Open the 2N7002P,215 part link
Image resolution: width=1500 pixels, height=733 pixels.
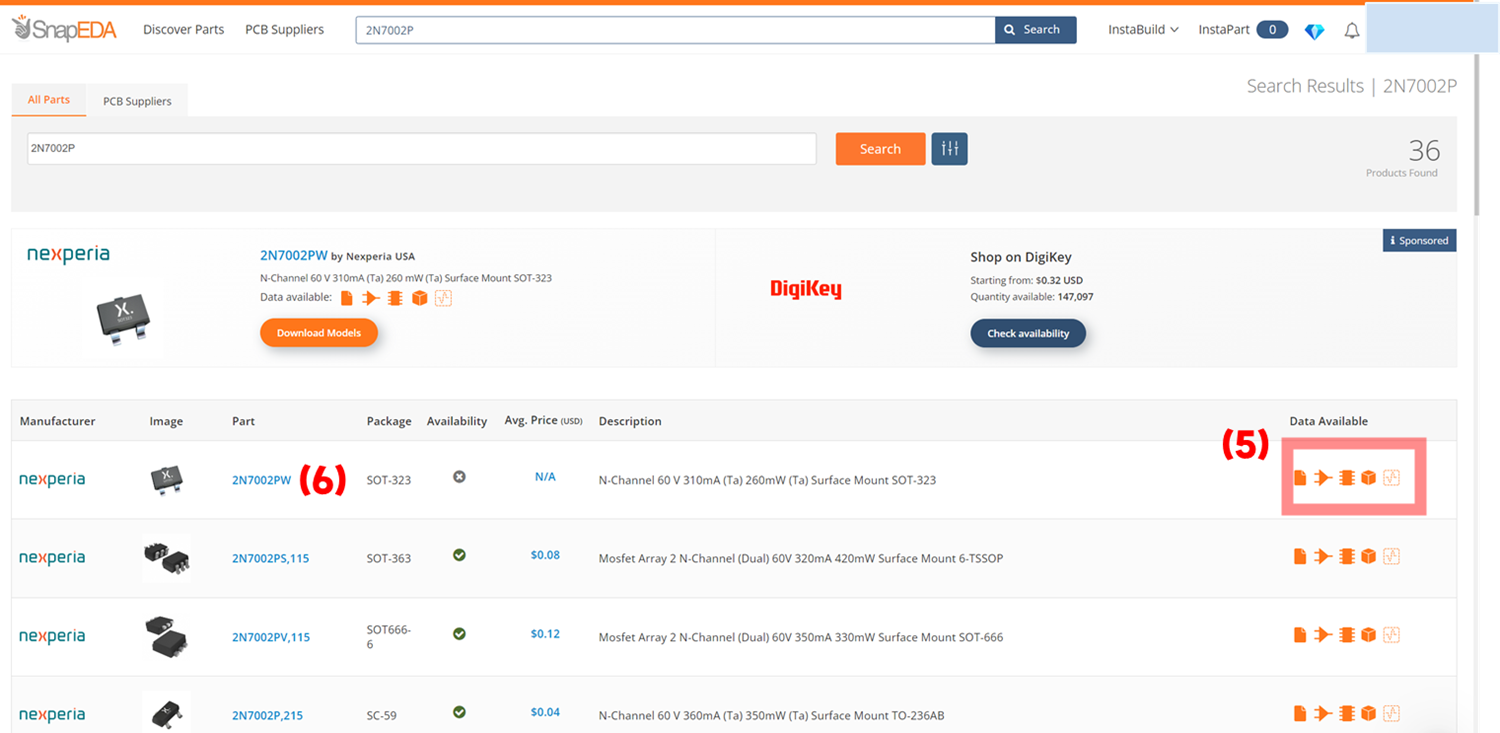[267, 715]
